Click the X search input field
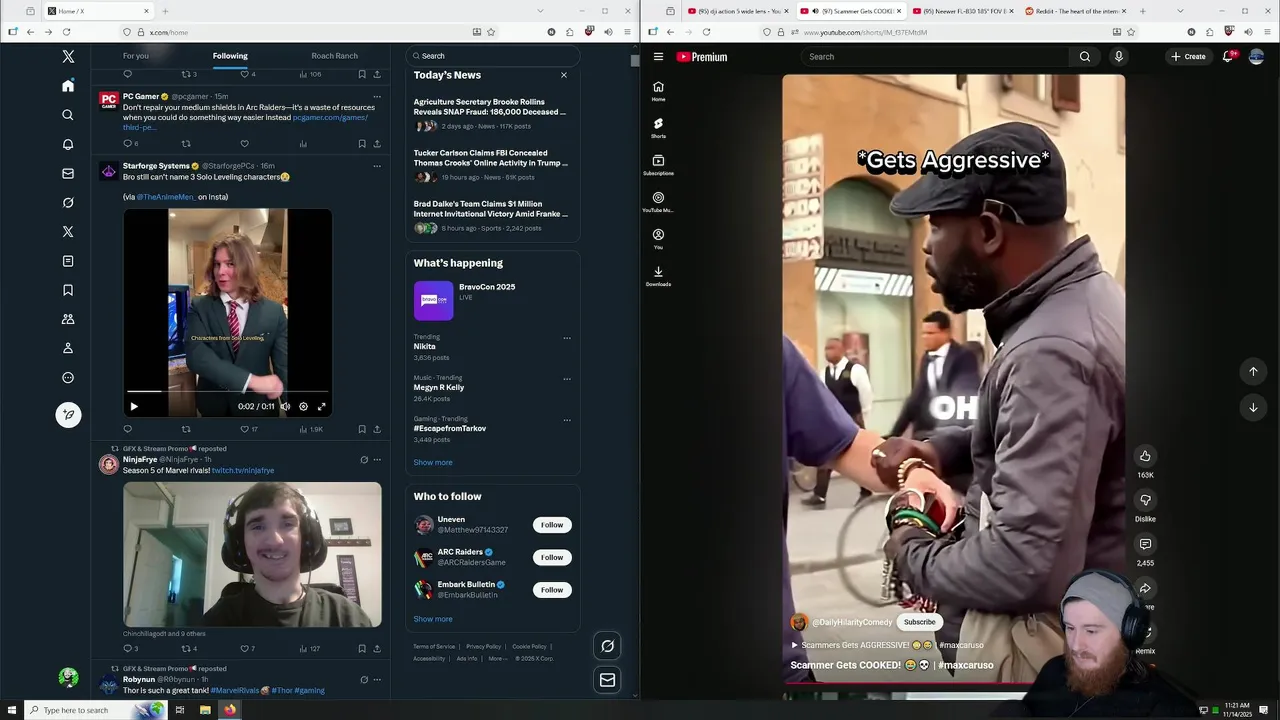This screenshot has width=1280, height=720. coord(493,56)
